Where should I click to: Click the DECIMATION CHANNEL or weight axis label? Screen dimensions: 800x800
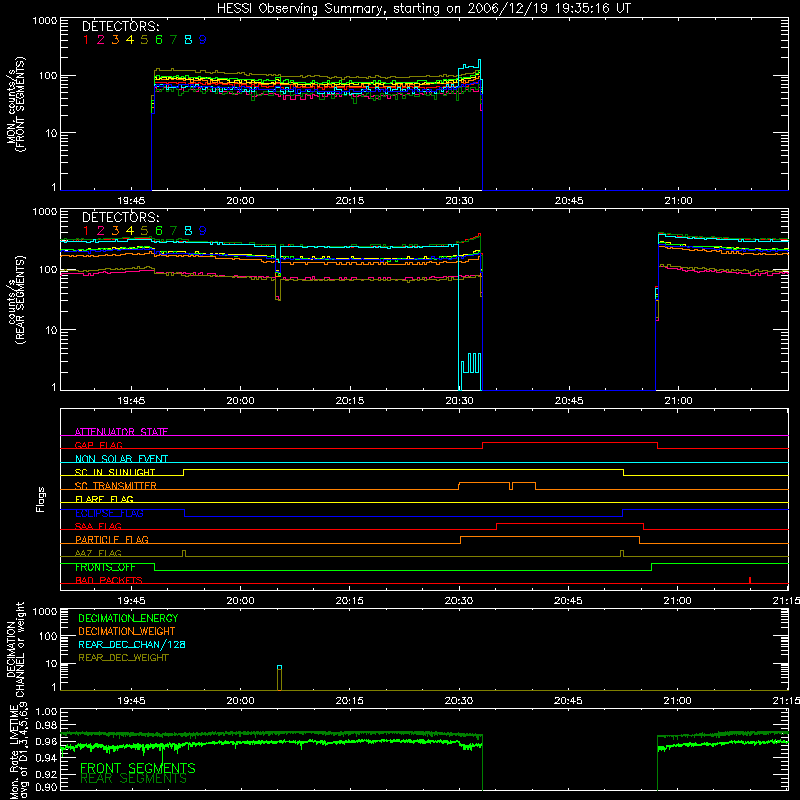click(x=15, y=649)
